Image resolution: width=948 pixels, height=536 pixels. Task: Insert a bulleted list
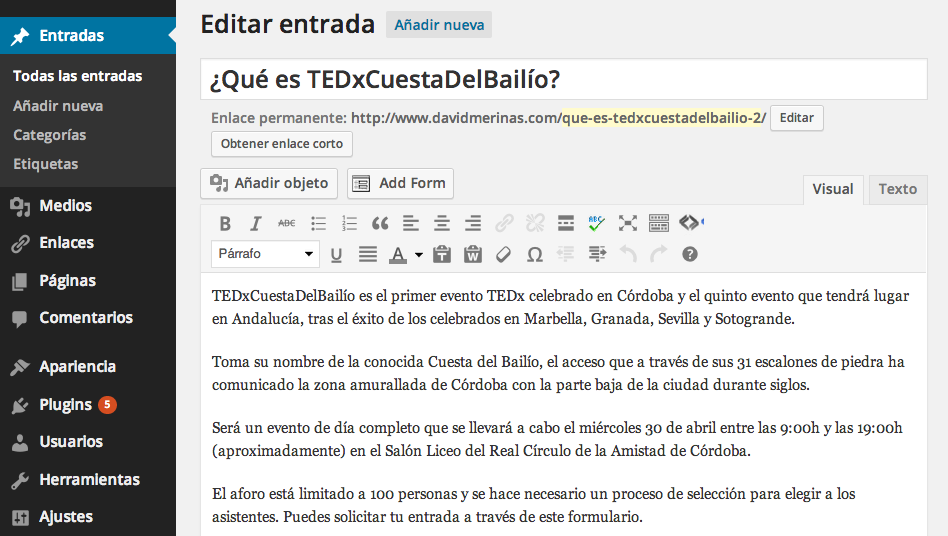pos(319,224)
